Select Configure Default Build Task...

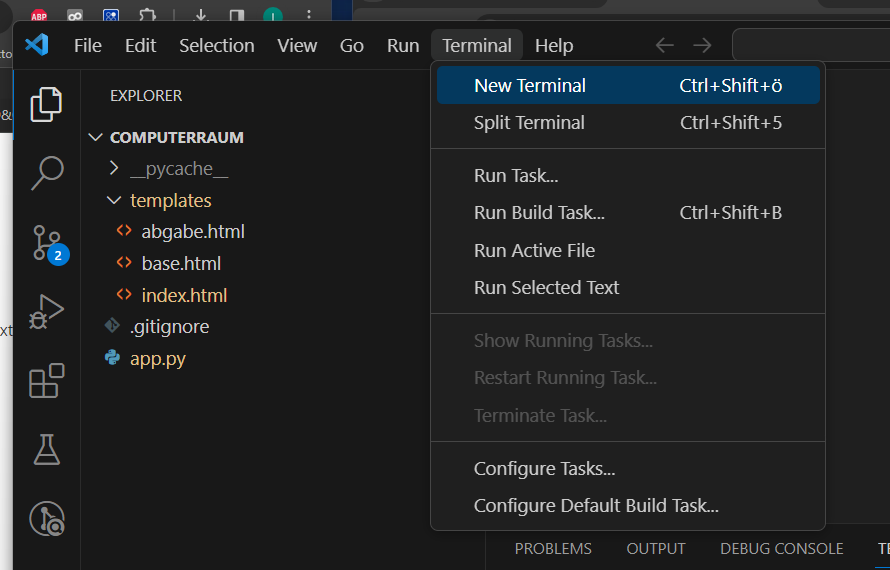tap(596, 506)
